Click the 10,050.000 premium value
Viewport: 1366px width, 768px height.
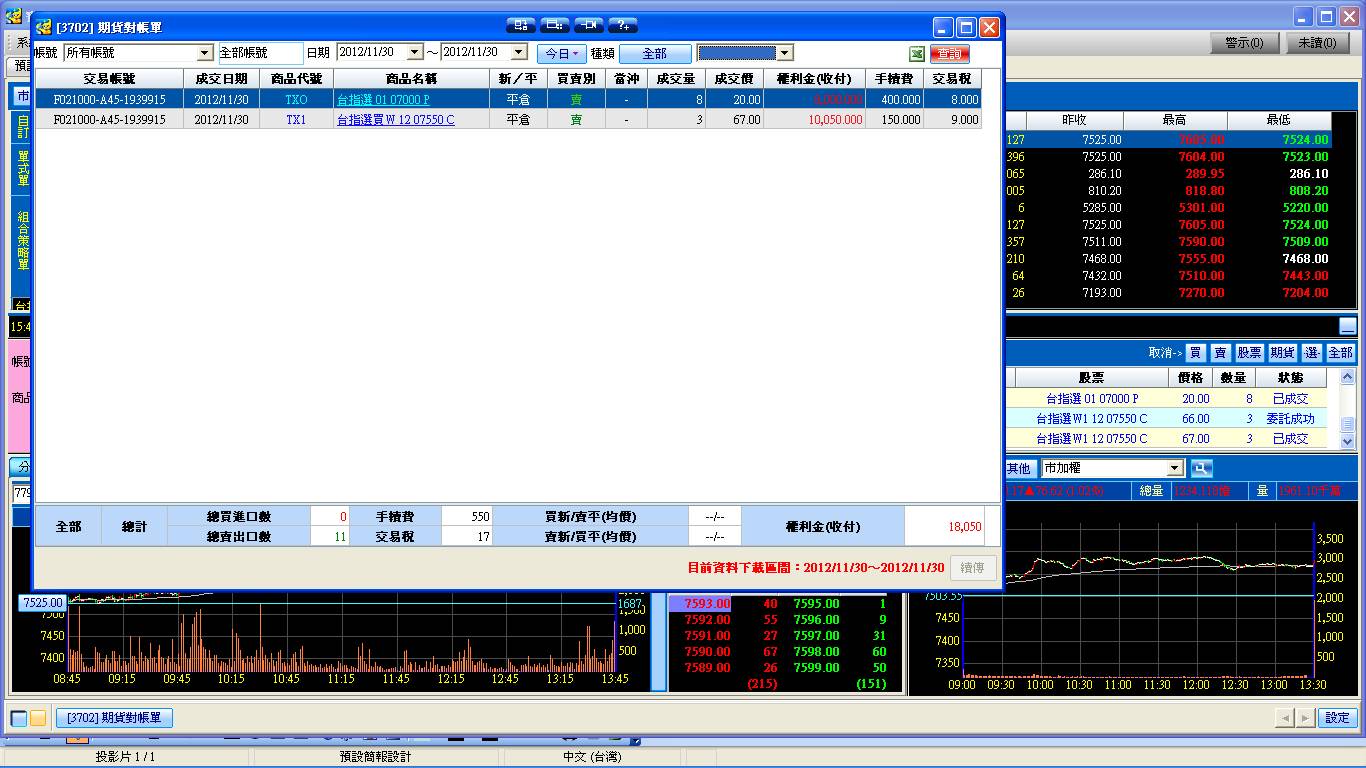click(835, 120)
